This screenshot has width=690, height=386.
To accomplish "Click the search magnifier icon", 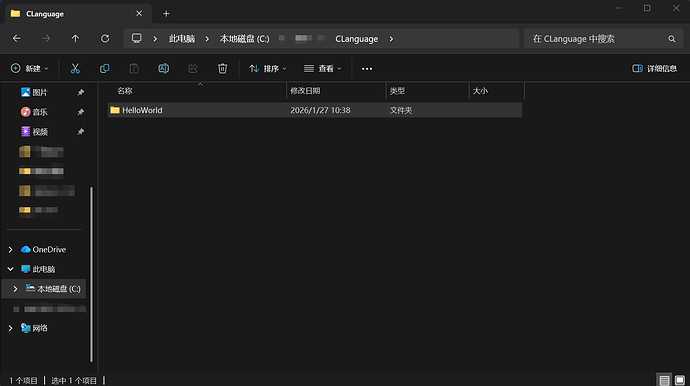I will pos(672,39).
